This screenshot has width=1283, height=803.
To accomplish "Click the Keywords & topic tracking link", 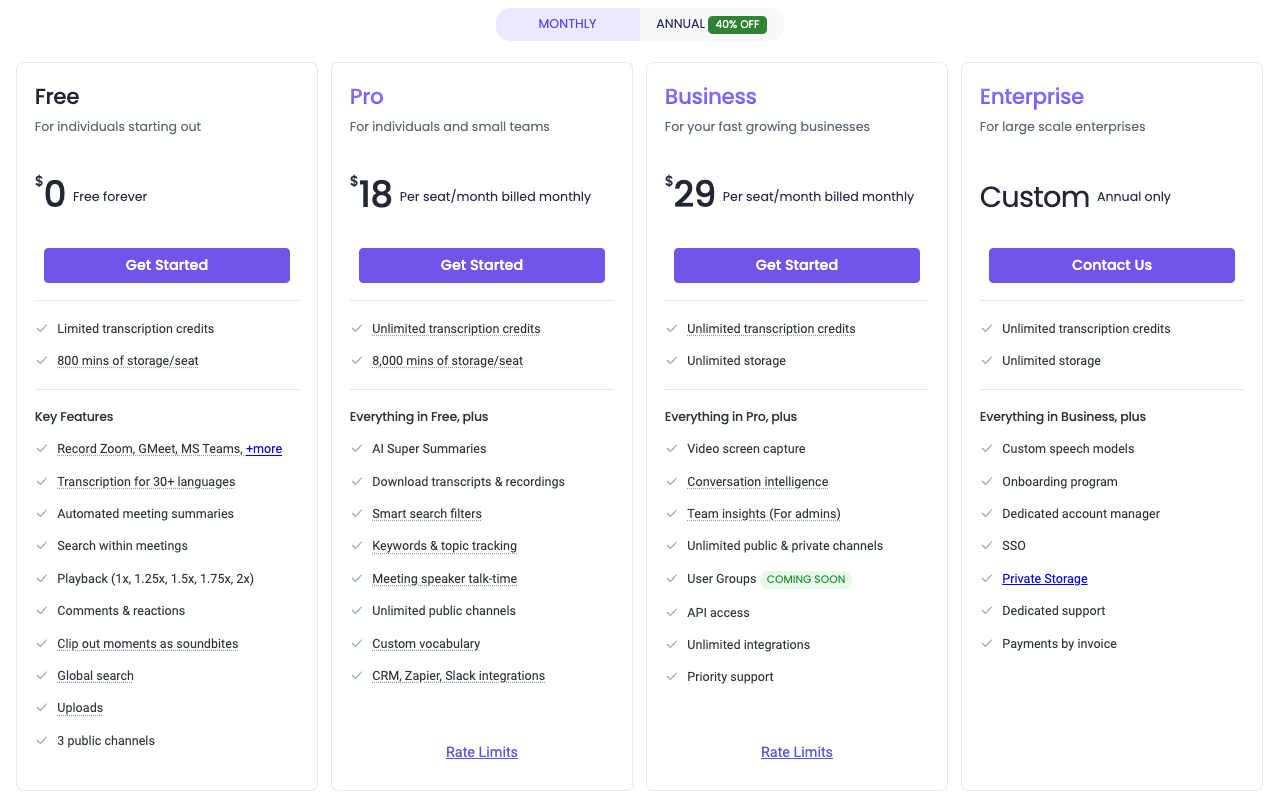I will pos(445,545).
